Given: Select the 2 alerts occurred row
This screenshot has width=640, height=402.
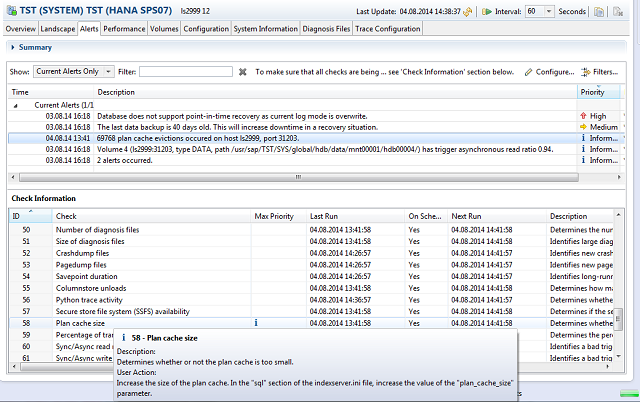Looking at the screenshot, I should 316,160.
